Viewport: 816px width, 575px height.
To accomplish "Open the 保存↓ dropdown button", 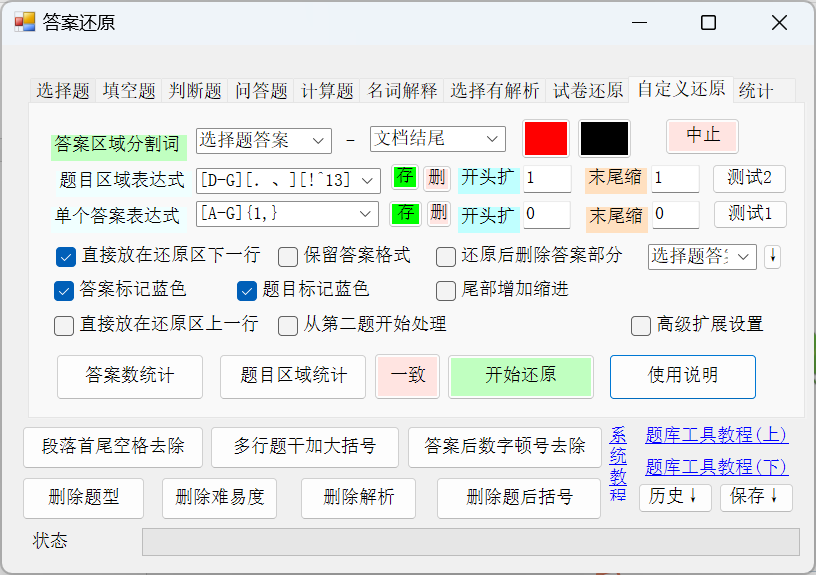I will 756,497.
